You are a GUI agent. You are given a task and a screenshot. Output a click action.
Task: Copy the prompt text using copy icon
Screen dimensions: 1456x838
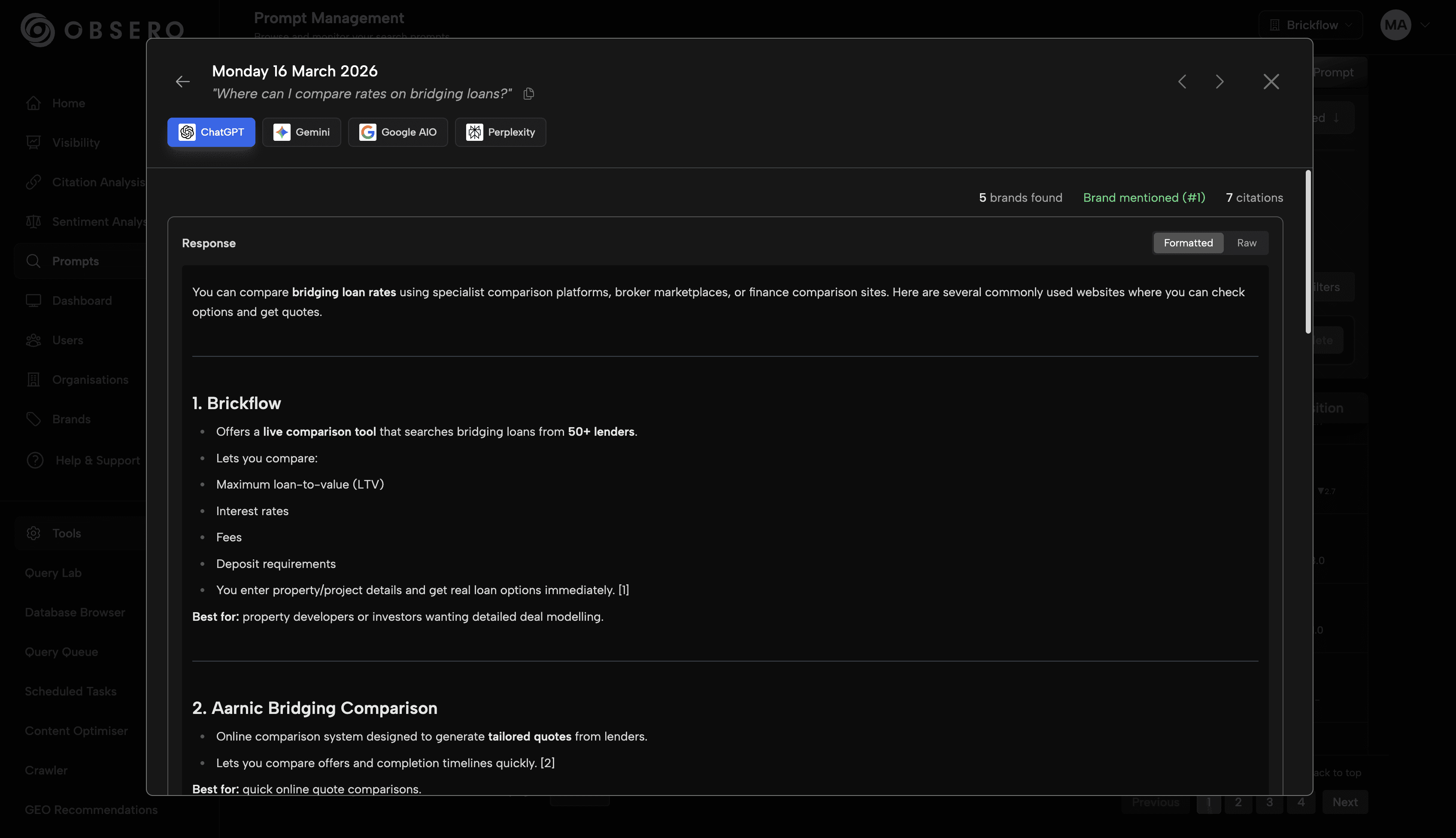[528, 94]
